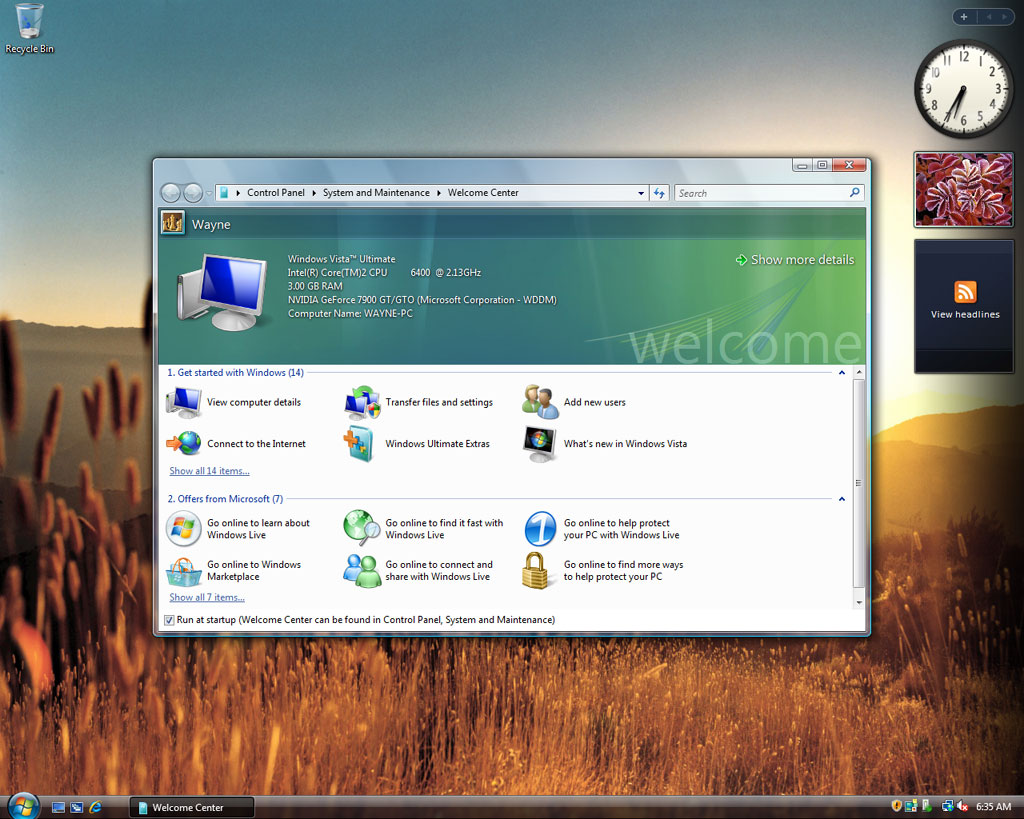Click the System and Maintenance breadcrumb
This screenshot has height=819, width=1024.
tap(376, 193)
